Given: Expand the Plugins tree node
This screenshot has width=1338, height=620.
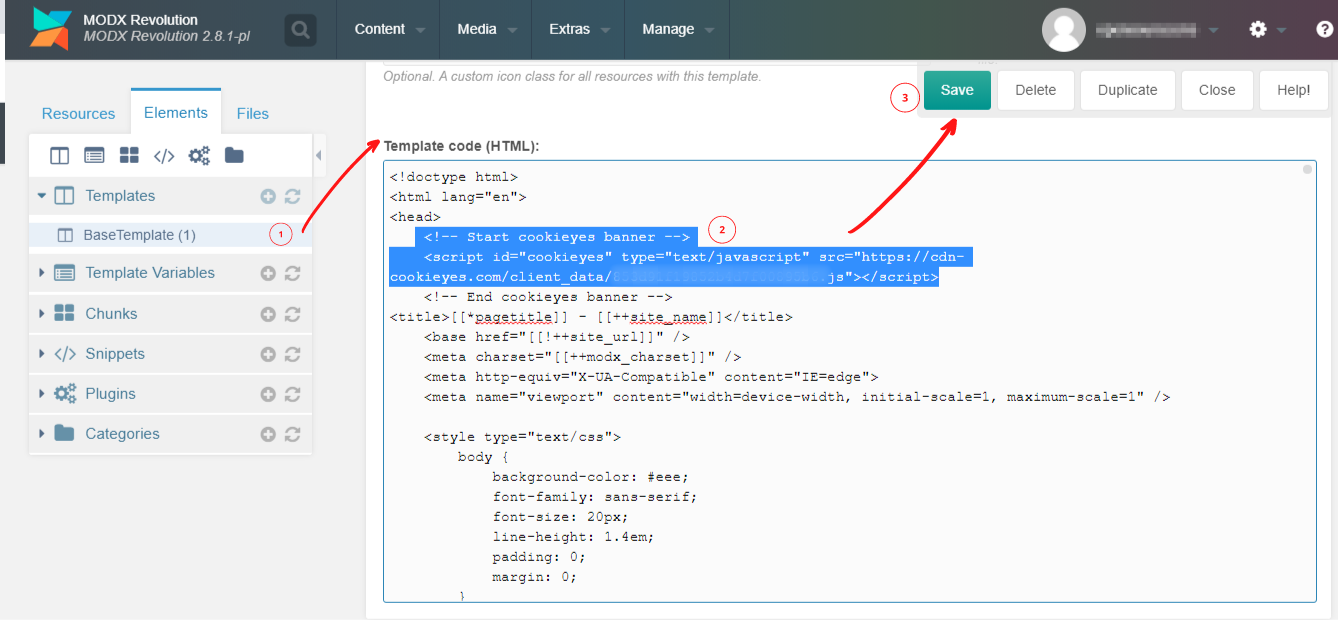Looking at the screenshot, I should 42,394.
